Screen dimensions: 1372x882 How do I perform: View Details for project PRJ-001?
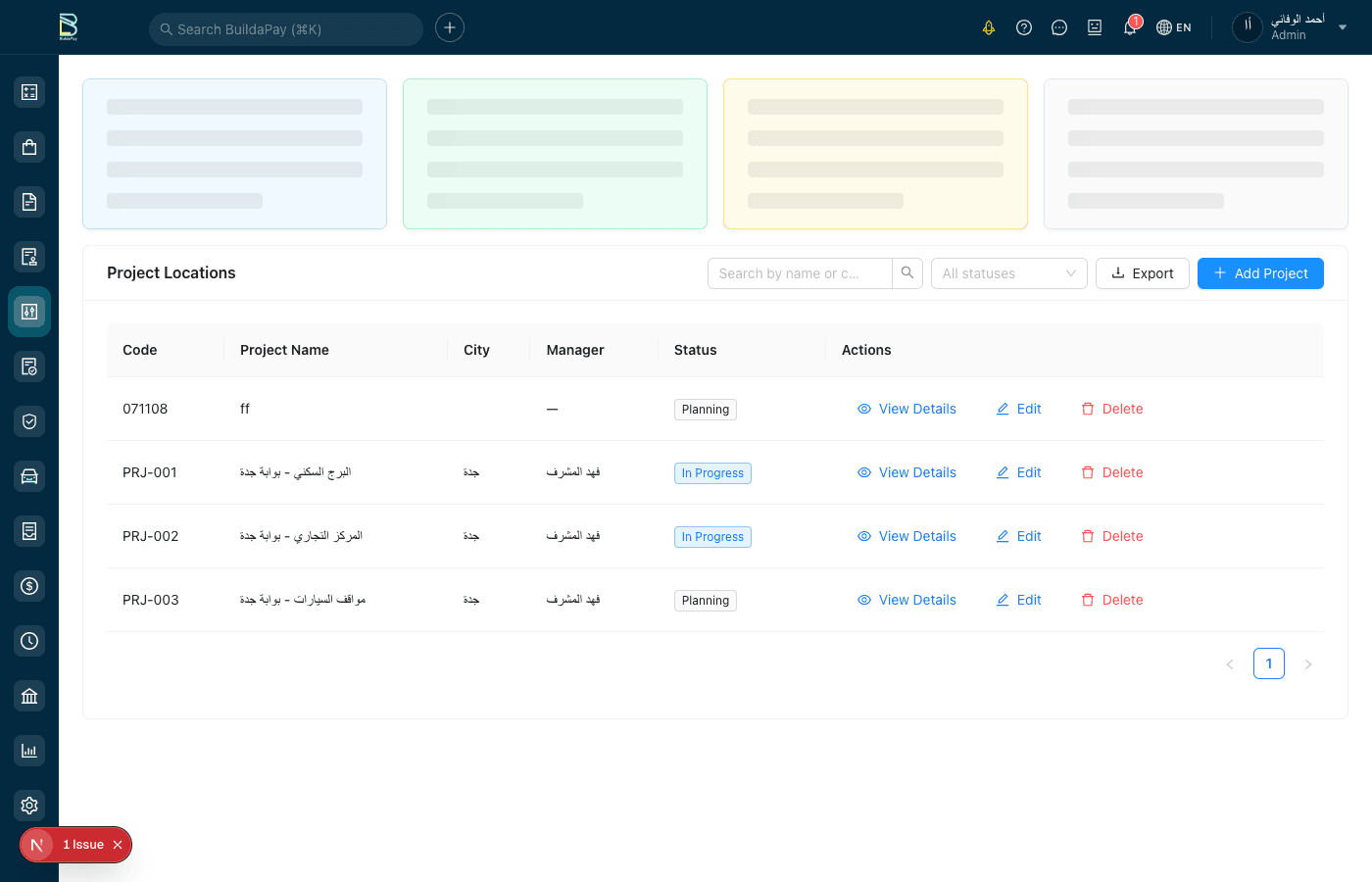(x=906, y=472)
